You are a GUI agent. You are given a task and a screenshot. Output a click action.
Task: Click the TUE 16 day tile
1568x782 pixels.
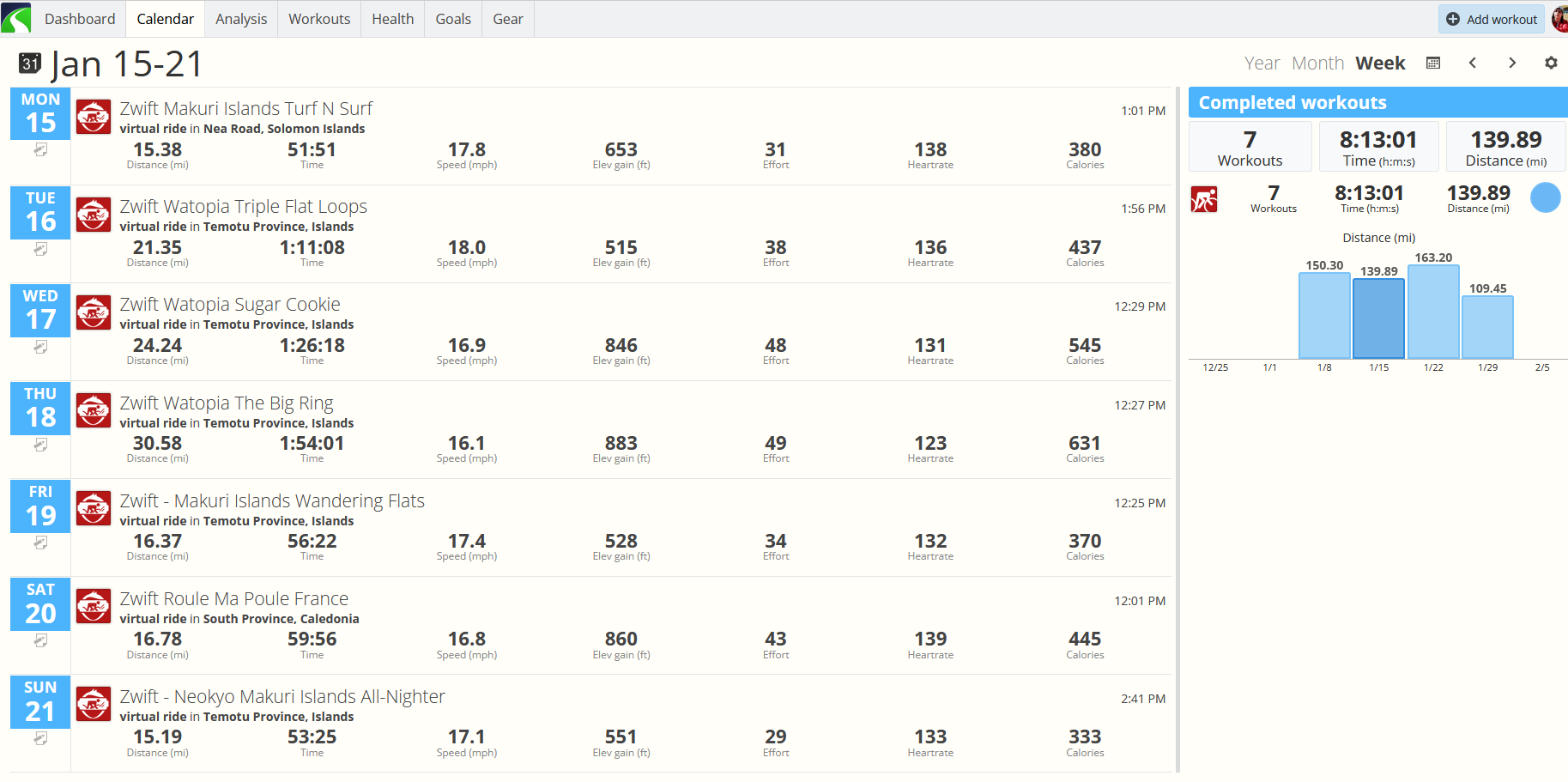click(40, 212)
